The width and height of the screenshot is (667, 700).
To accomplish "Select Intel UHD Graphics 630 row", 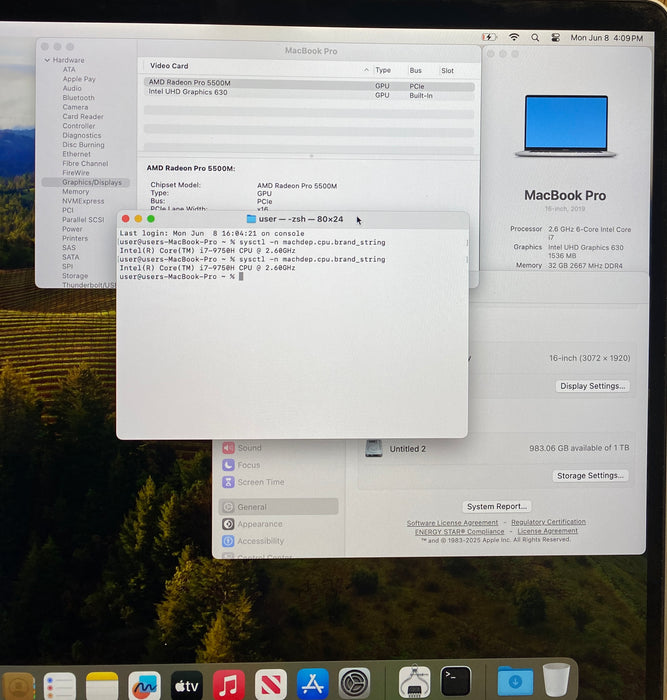I will coord(309,93).
